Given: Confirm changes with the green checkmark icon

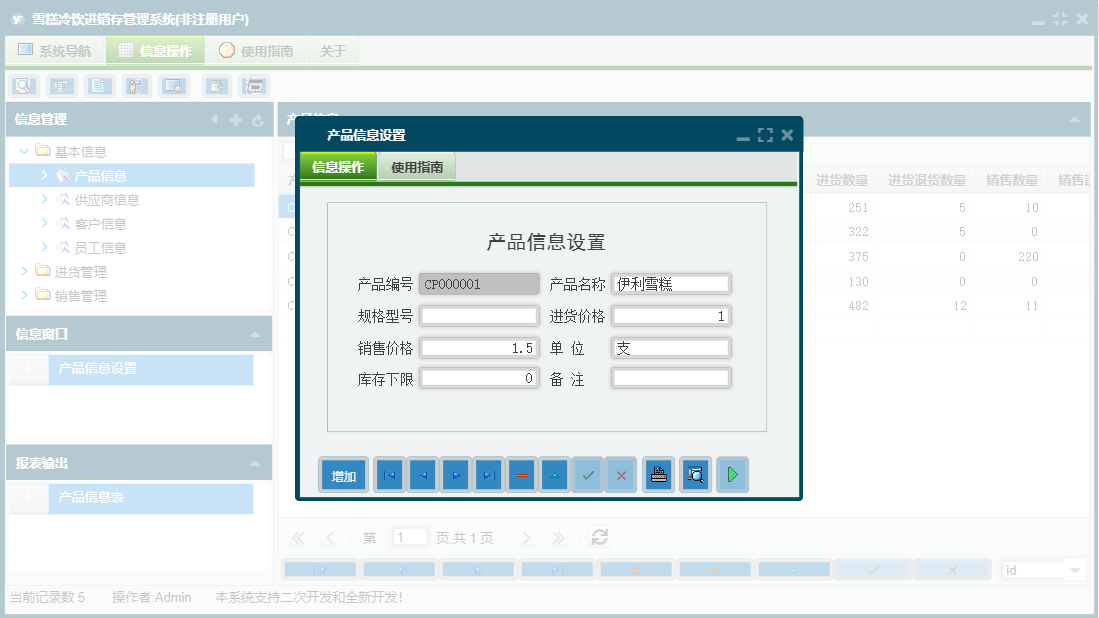Looking at the screenshot, I should pos(588,474).
